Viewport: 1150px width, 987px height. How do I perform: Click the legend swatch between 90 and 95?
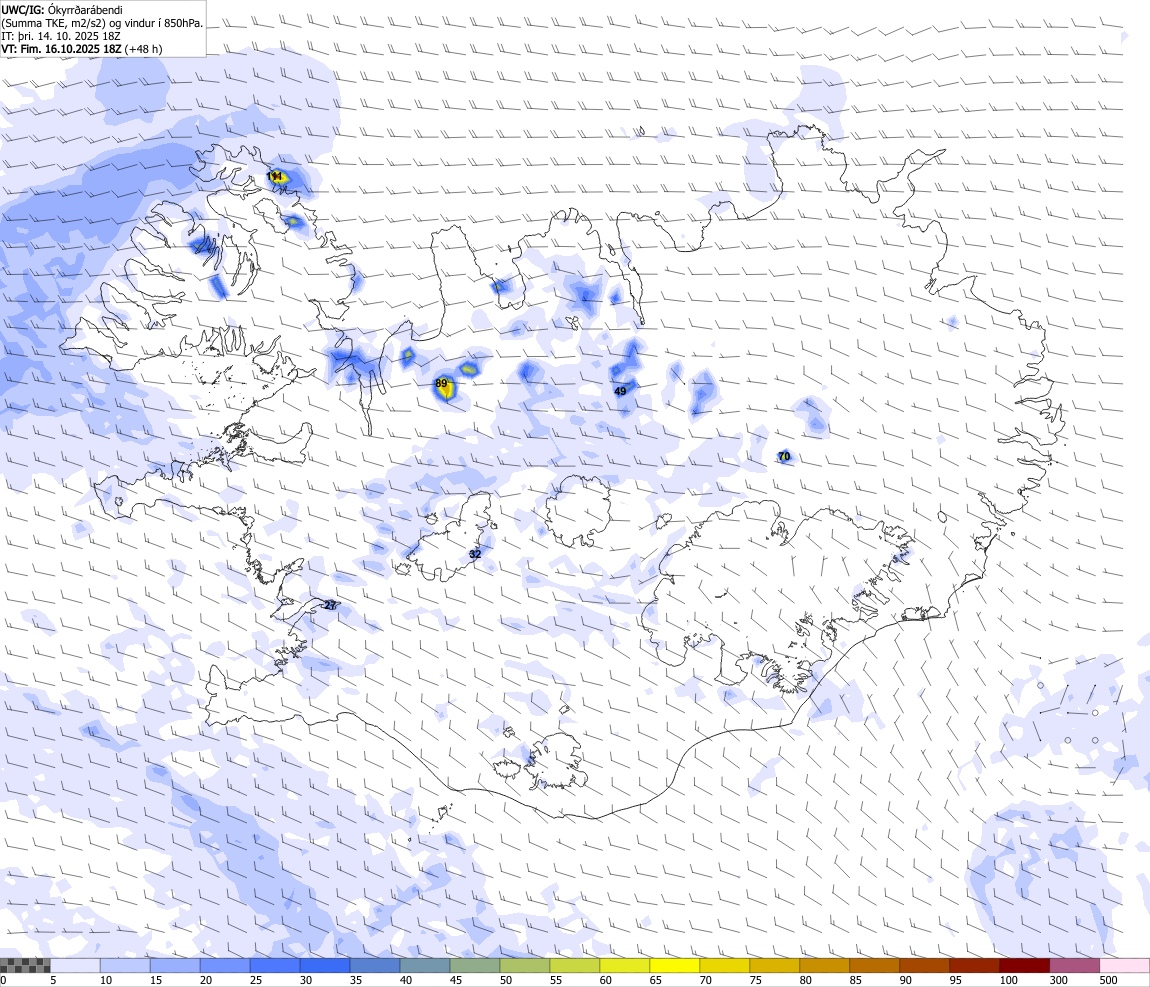tap(925, 965)
